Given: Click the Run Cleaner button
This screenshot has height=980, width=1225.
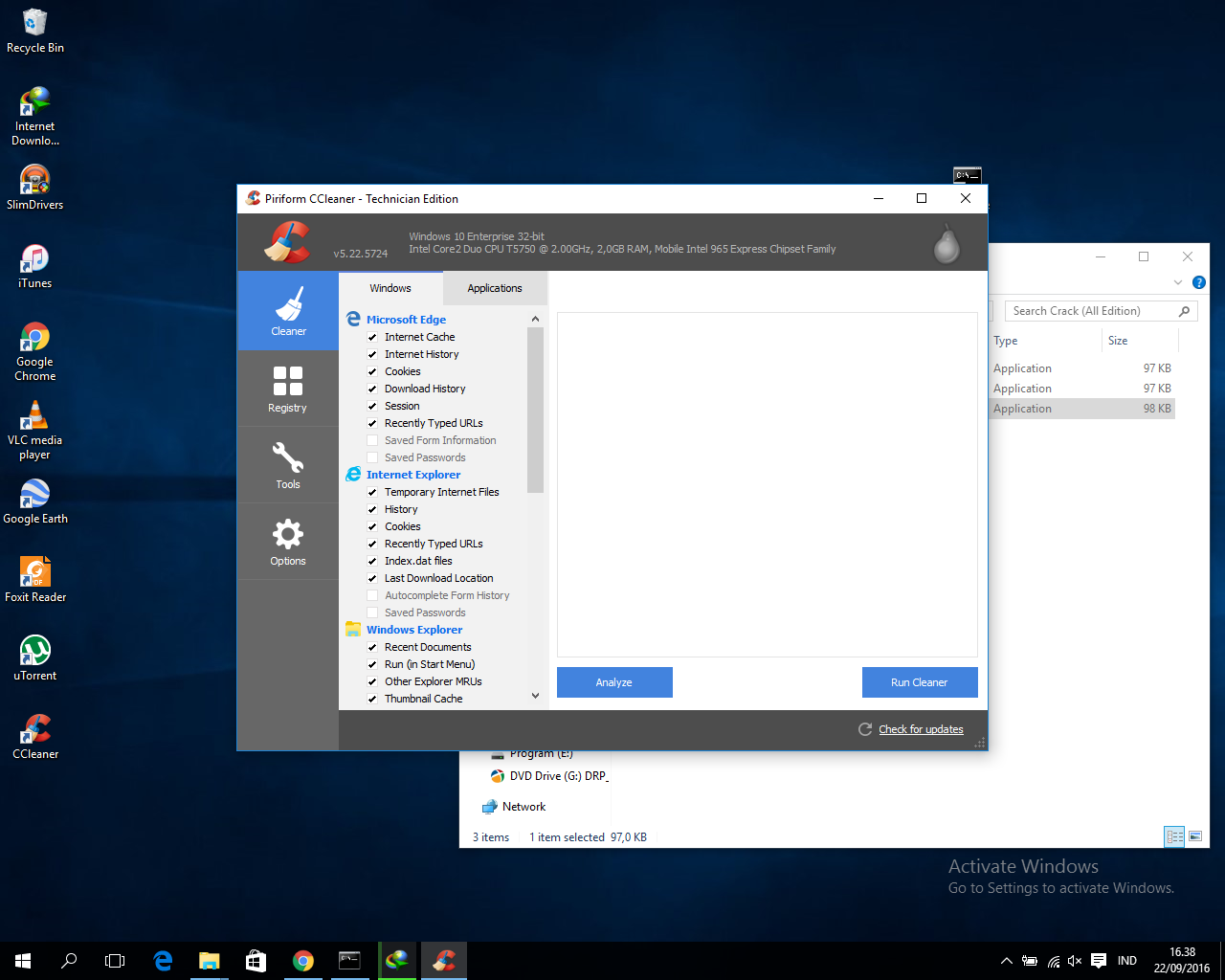Looking at the screenshot, I should click(920, 682).
